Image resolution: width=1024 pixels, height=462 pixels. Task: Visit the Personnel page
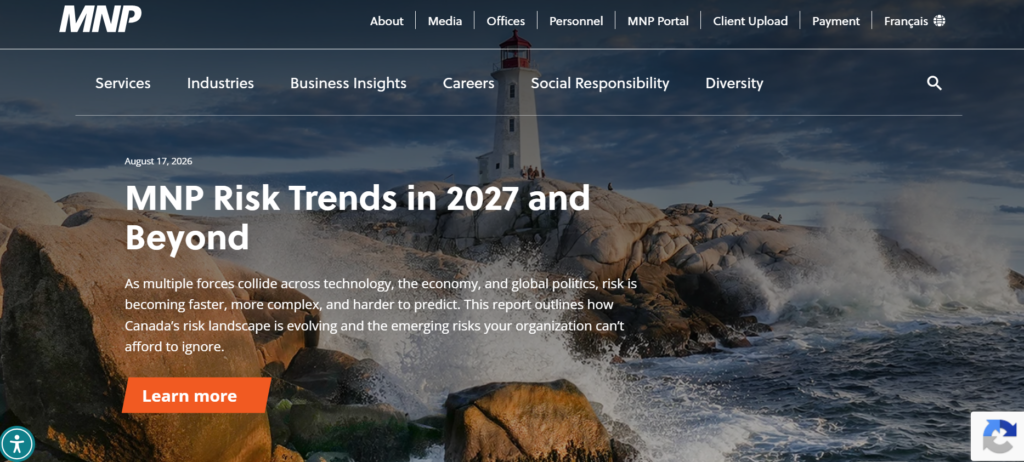576,21
